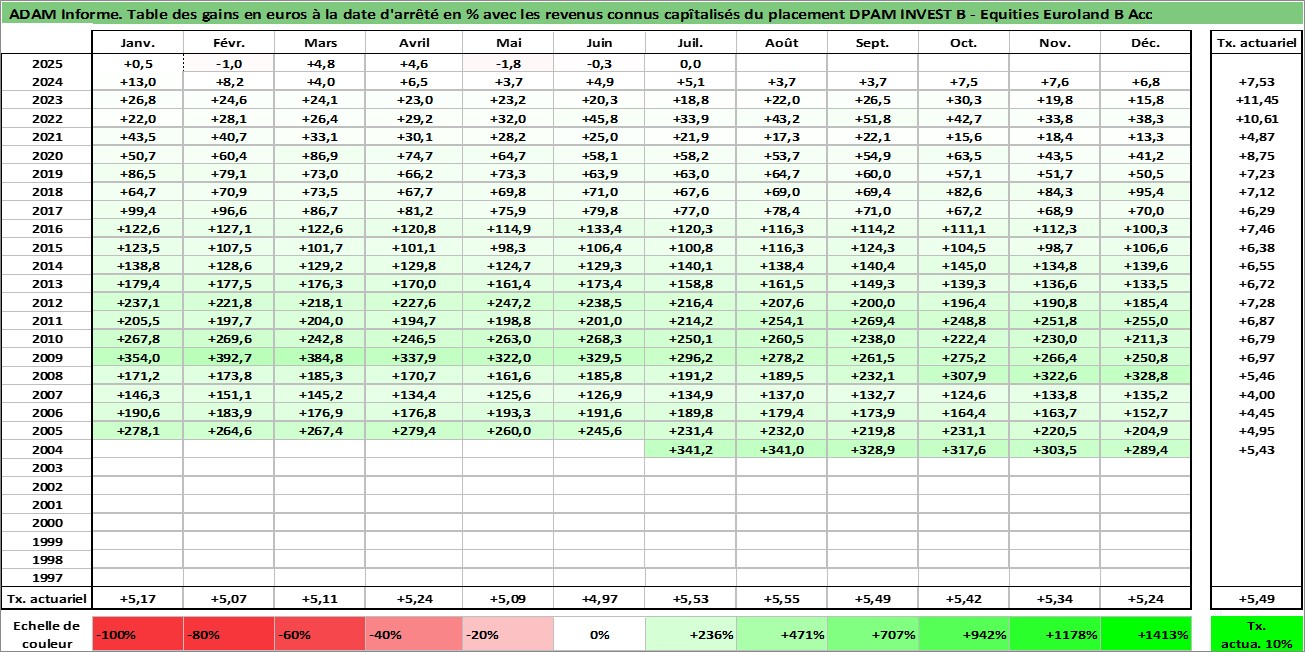The image size is (1305, 652).
Task: Select the cell showing +99,4
Action: 137,211
